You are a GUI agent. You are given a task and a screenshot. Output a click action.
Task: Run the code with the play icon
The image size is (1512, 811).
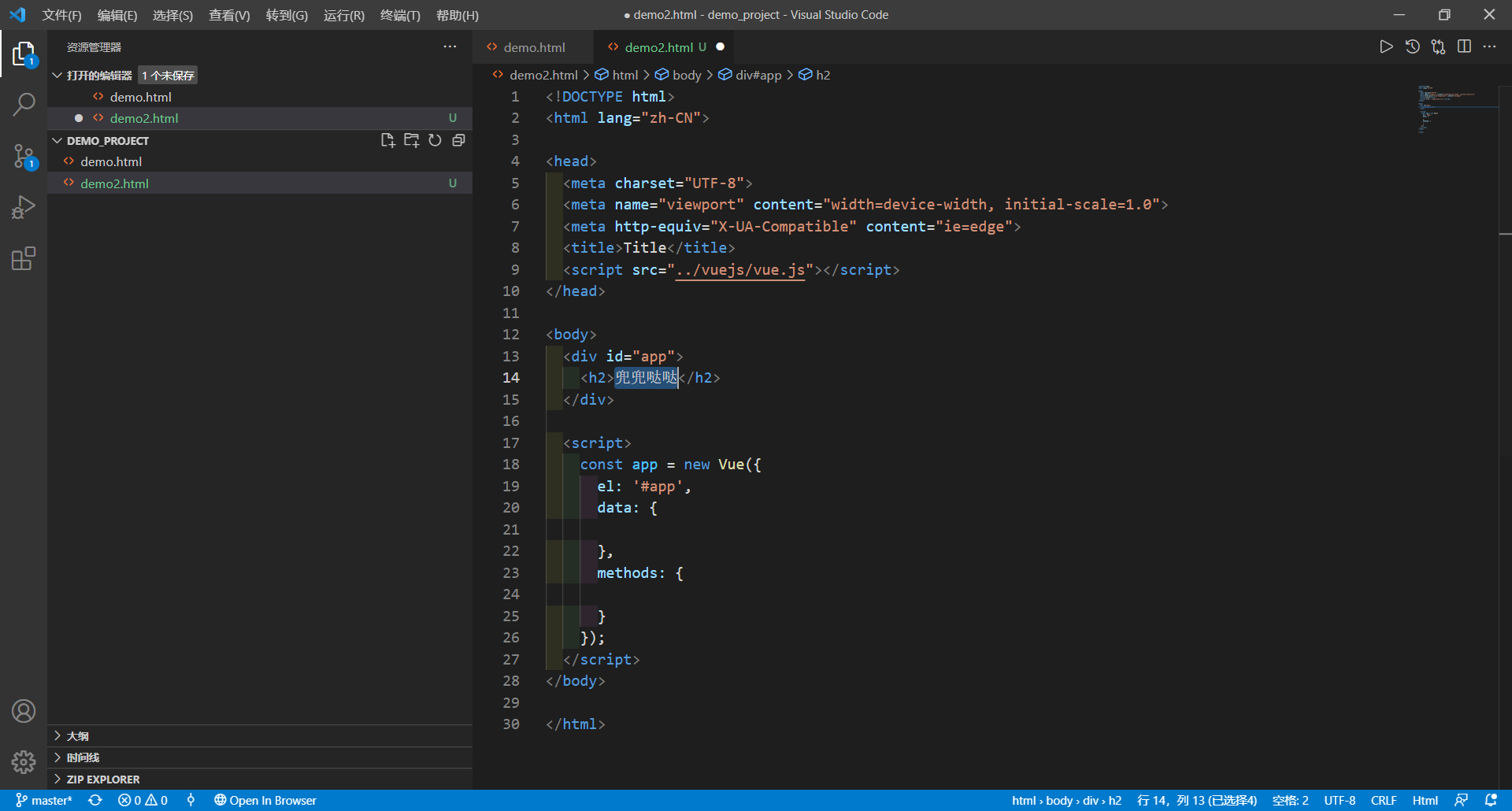[x=1386, y=46]
